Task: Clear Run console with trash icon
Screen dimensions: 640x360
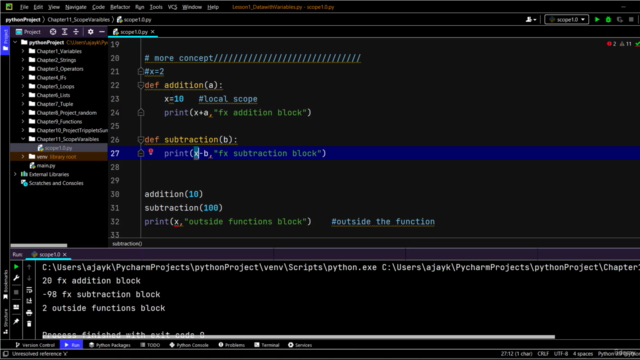Action: [x=29, y=324]
